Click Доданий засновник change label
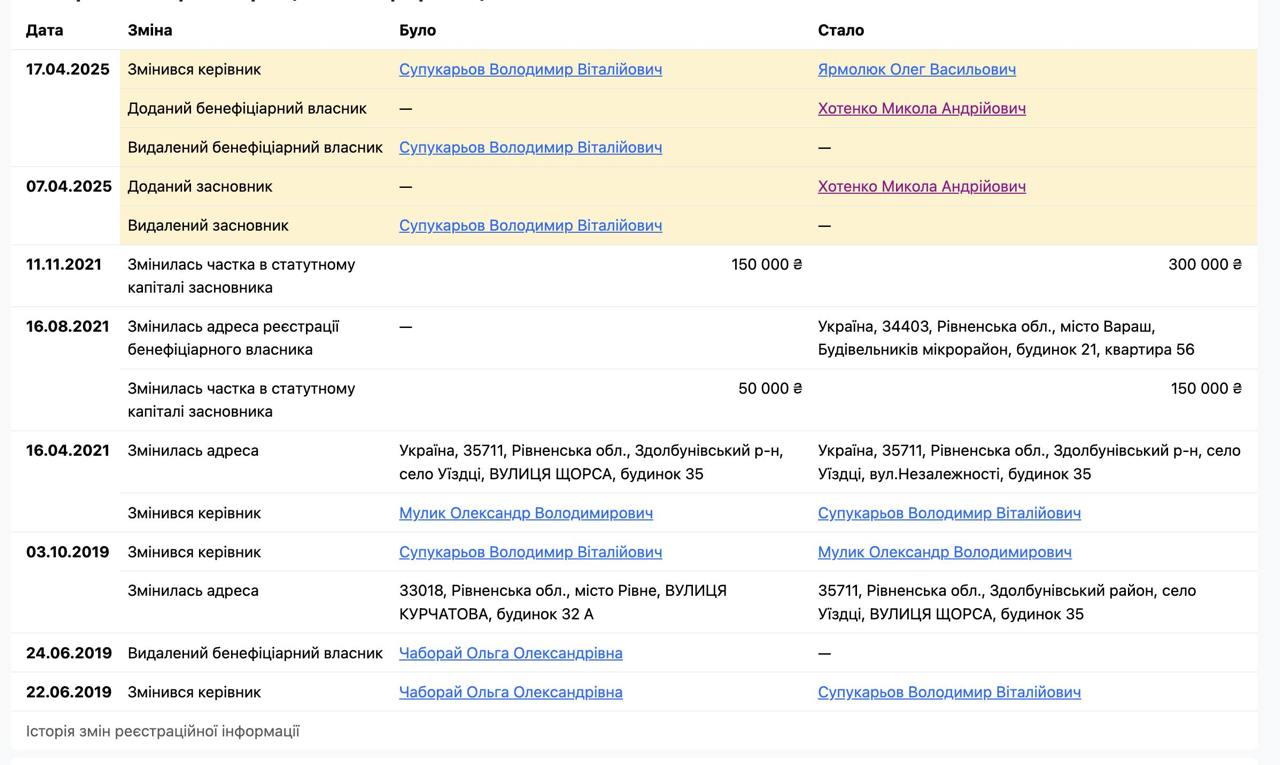The width and height of the screenshot is (1280, 765). pyautogui.click(x=200, y=186)
